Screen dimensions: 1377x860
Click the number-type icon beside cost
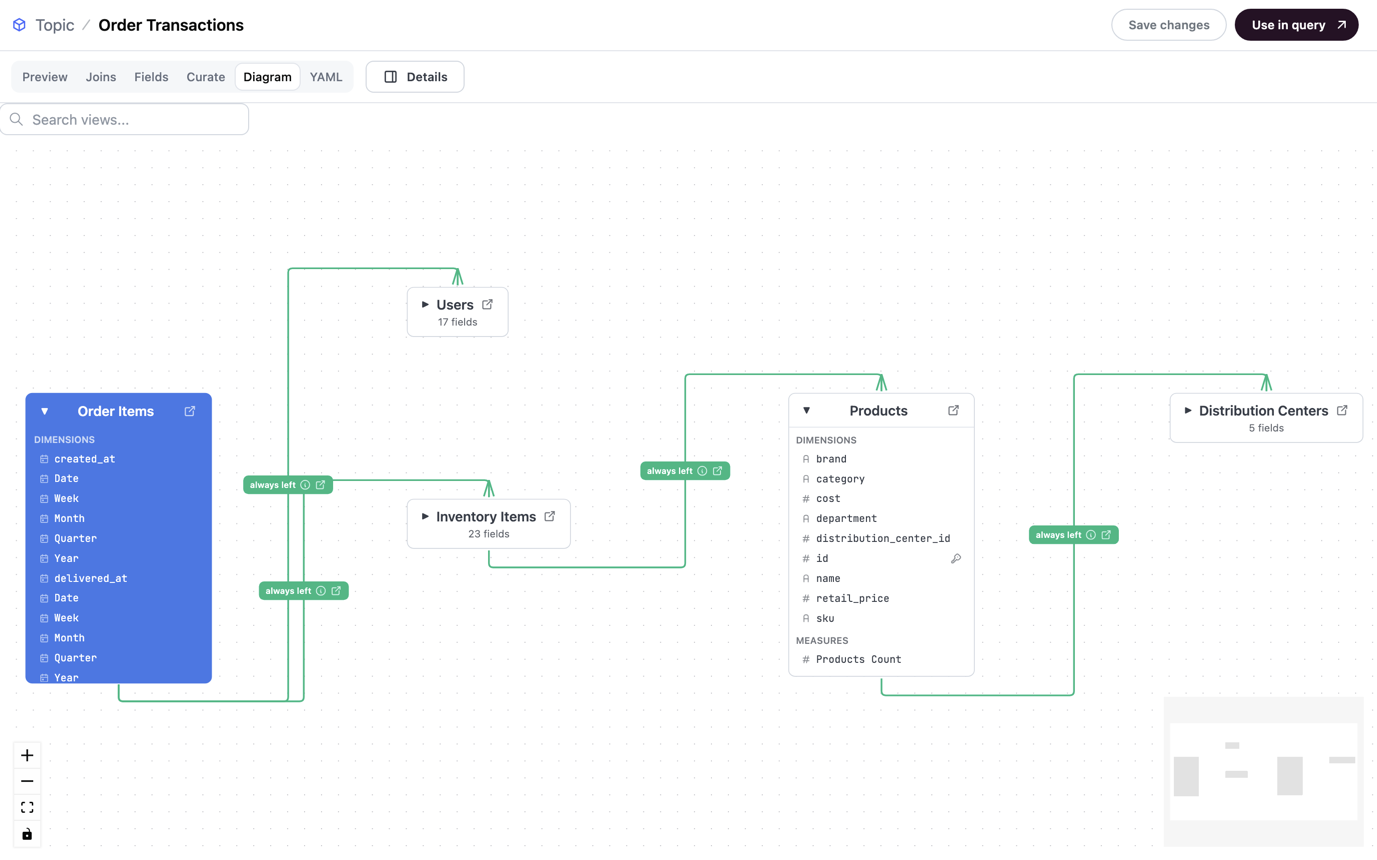coord(806,499)
